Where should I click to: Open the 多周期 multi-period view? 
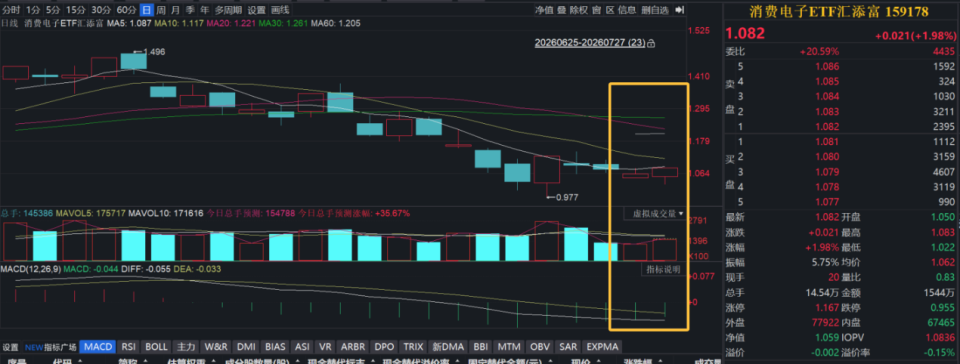pos(228,10)
